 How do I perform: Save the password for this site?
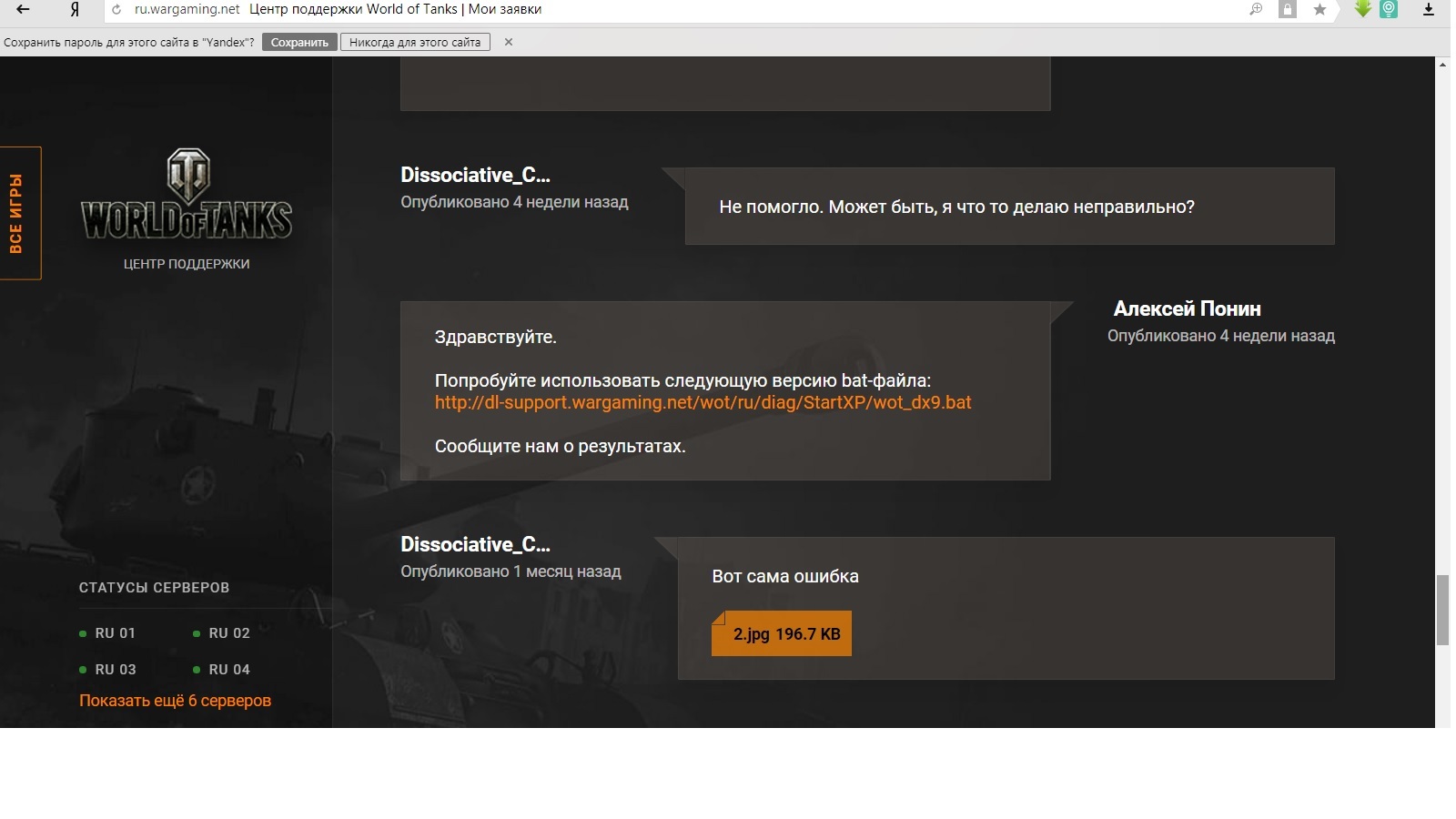(299, 42)
